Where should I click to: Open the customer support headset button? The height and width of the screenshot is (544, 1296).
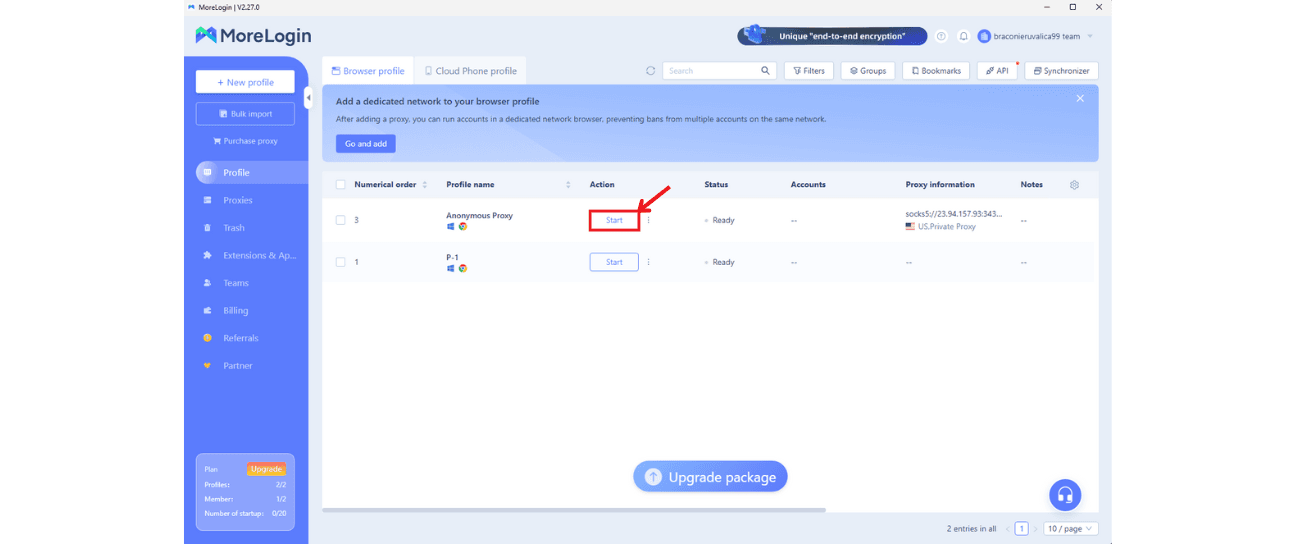[x=1065, y=495]
